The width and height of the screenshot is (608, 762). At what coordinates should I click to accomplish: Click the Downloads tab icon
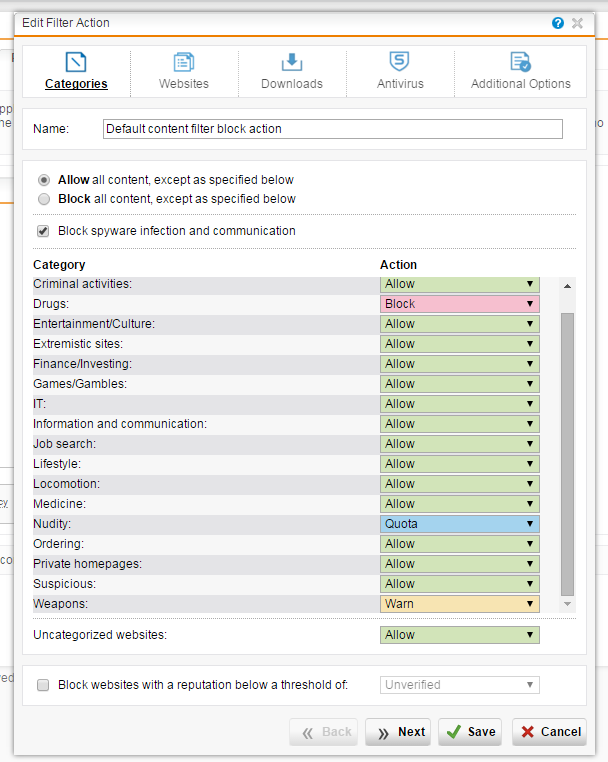[x=292, y=62]
